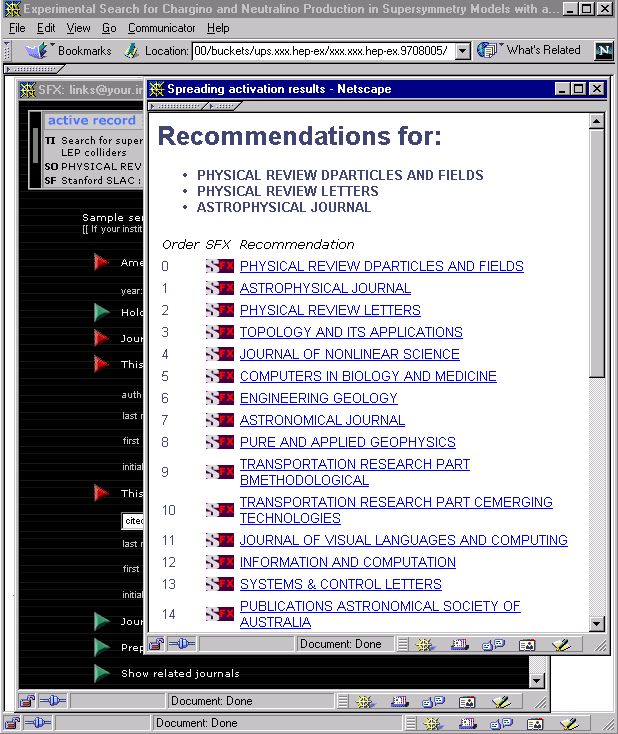618x734 pixels.
Task: Click the SFX window scroll down arrow
Action: point(537,680)
